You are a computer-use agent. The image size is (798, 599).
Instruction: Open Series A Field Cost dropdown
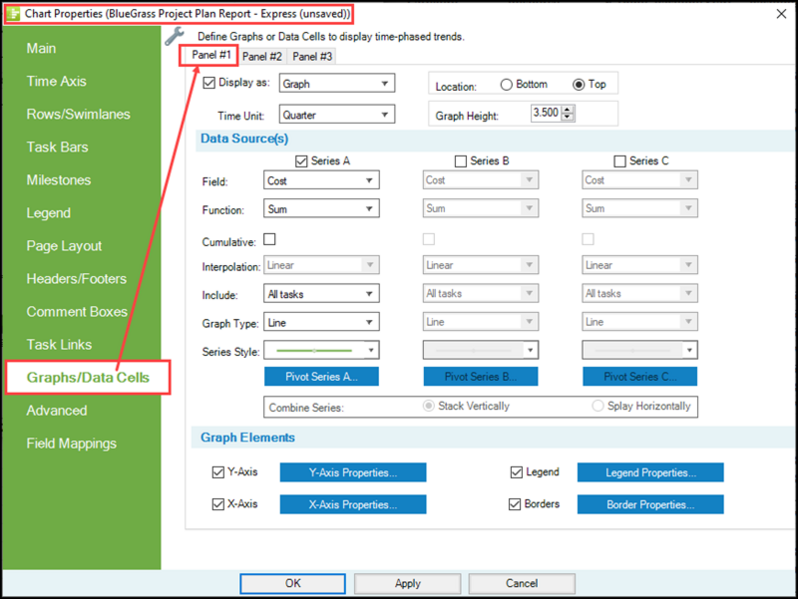coord(321,180)
